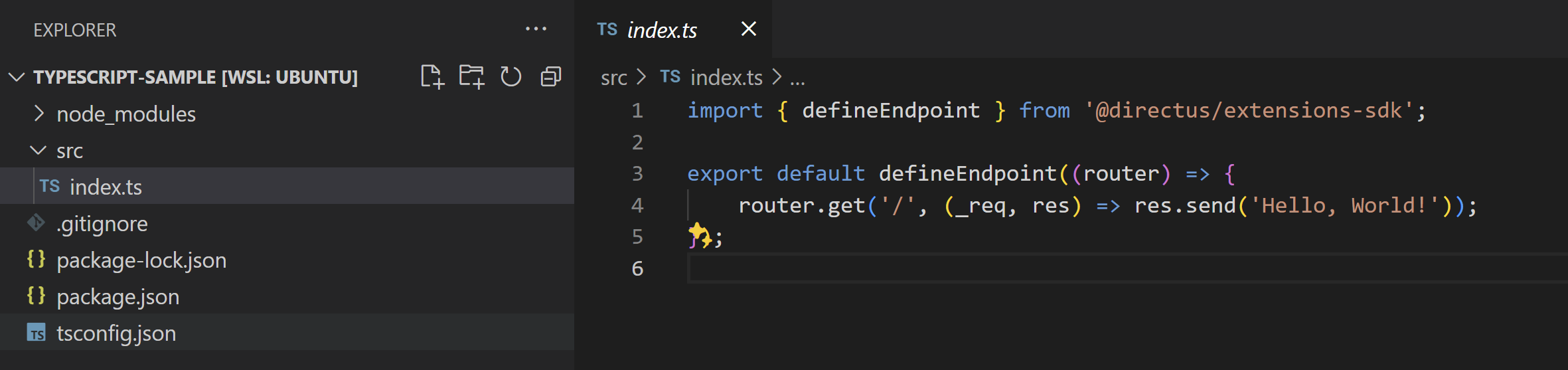The width and height of the screenshot is (1568, 370).
Task: Open index.ts in the file tree
Action: point(287,187)
